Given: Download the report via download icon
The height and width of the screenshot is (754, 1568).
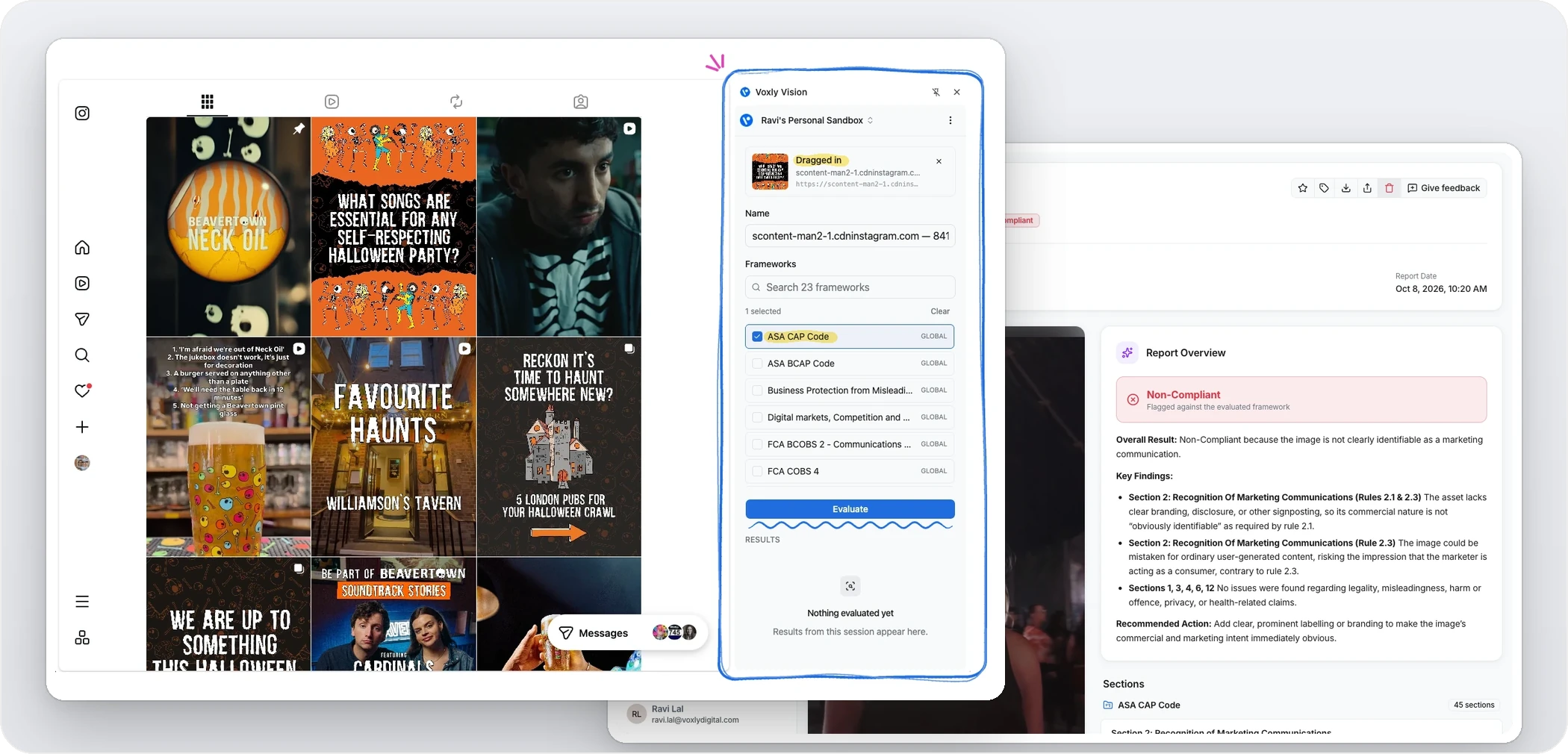Looking at the screenshot, I should [x=1345, y=188].
